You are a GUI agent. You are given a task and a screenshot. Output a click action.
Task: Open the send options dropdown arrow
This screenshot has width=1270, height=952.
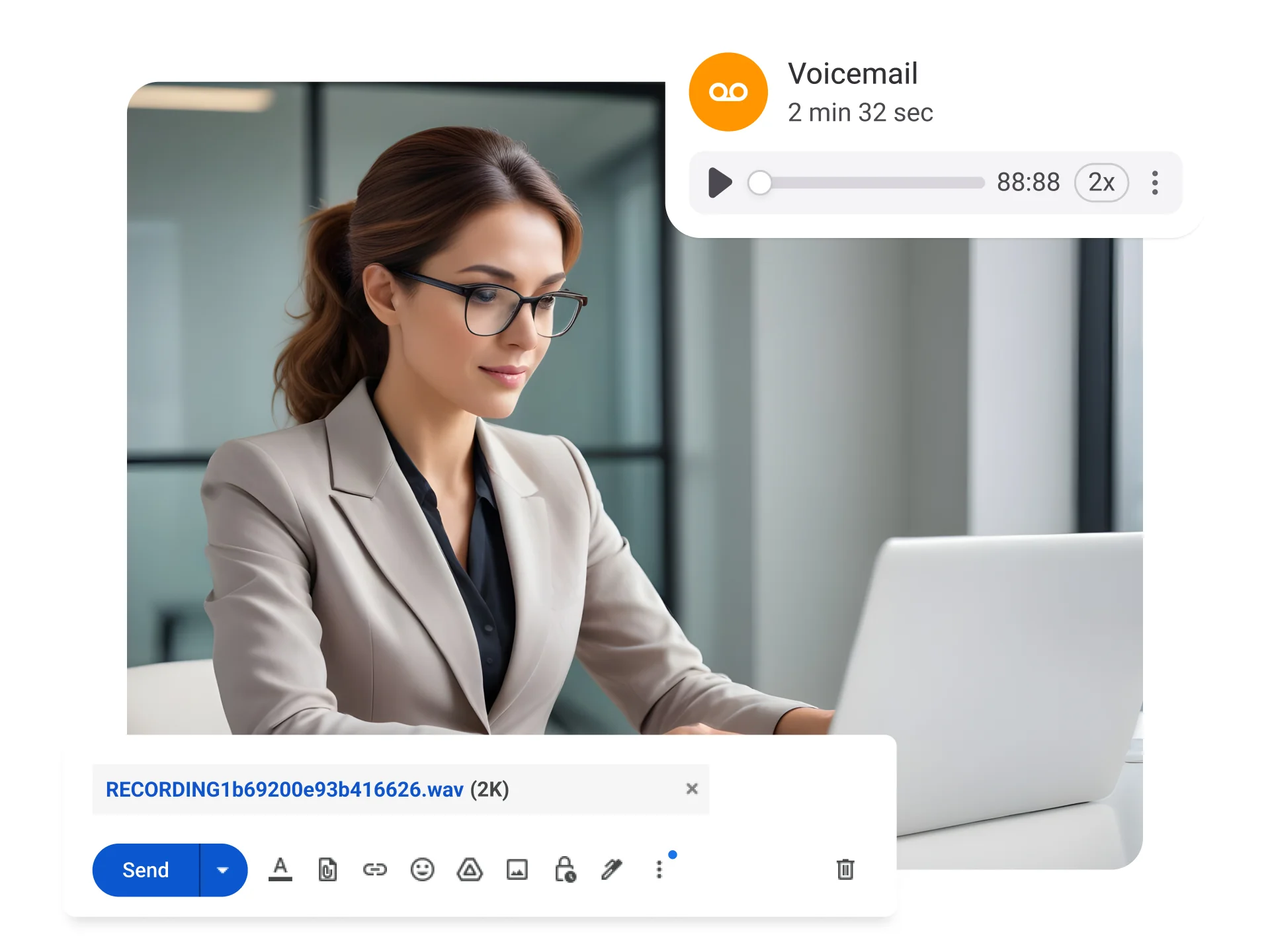coord(223,870)
